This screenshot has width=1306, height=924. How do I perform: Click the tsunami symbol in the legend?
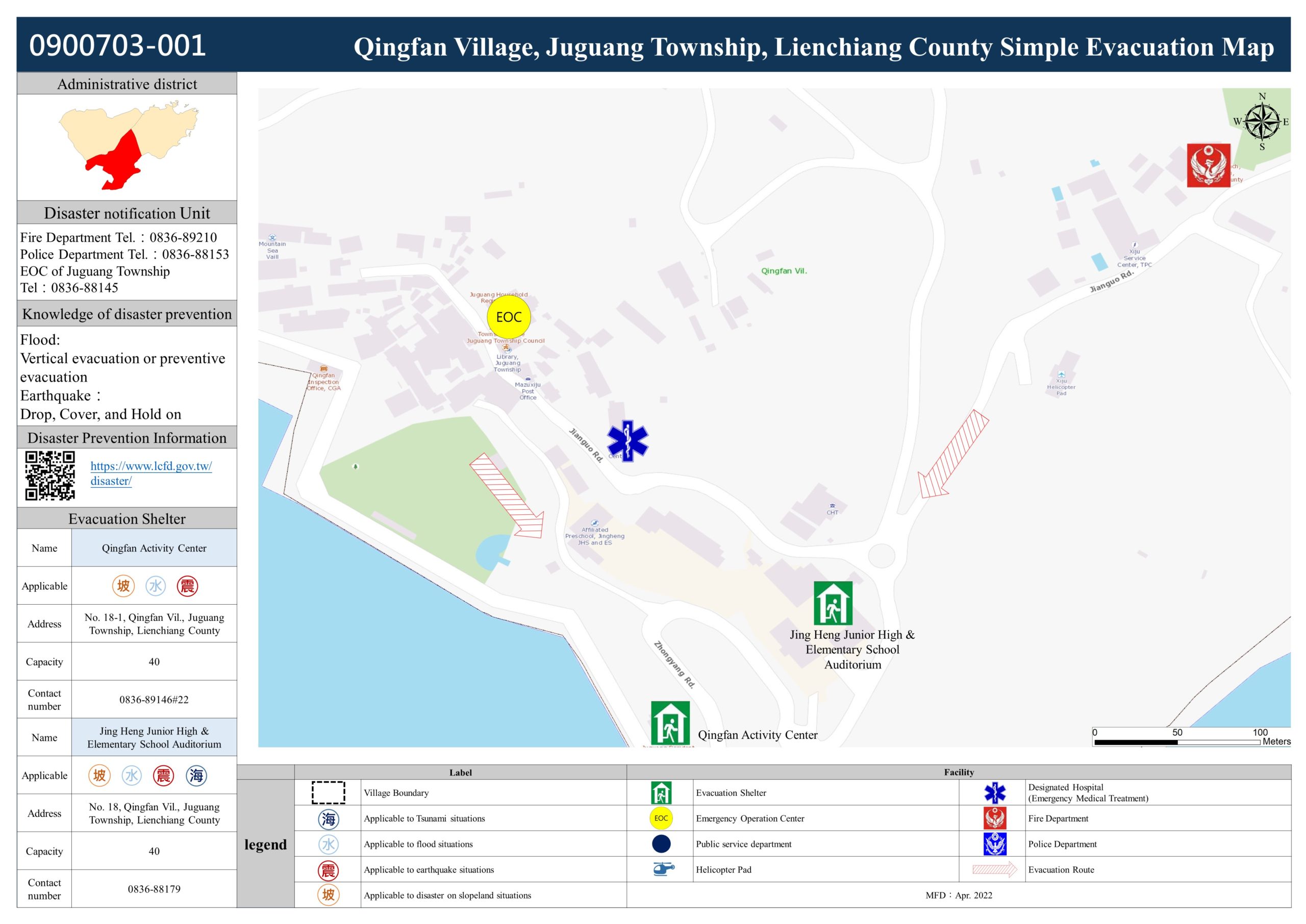[x=328, y=819]
